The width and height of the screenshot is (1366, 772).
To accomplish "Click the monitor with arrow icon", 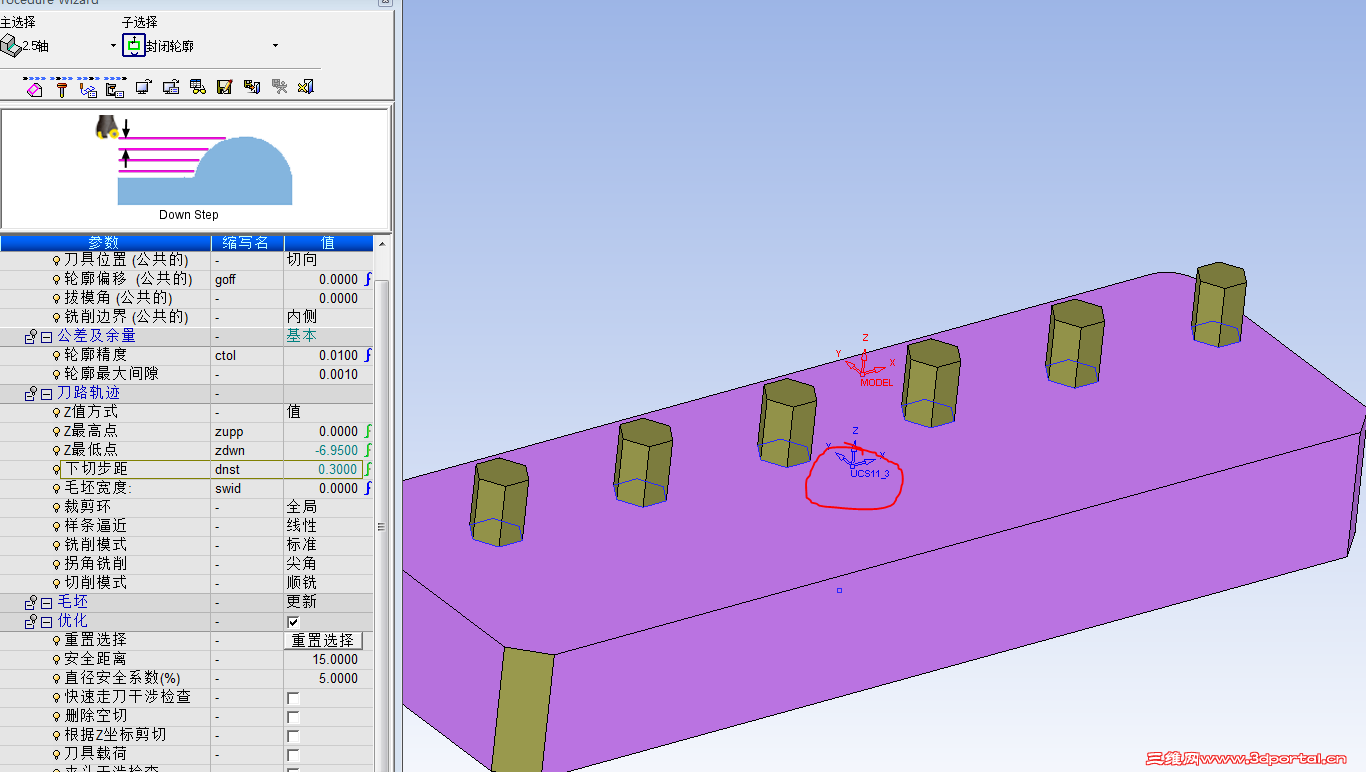I will pyautogui.click(x=143, y=87).
